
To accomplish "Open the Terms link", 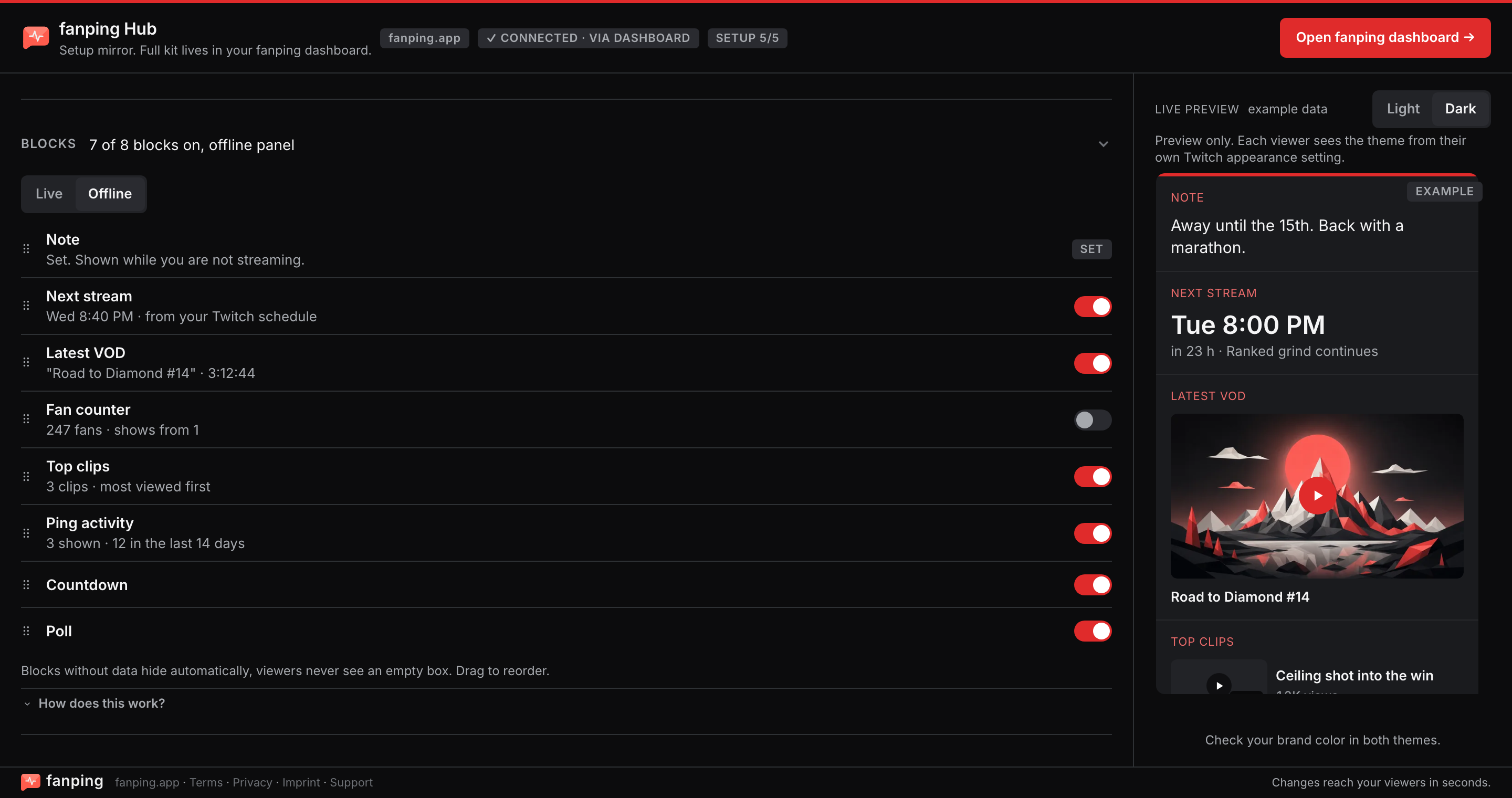I will click(206, 782).
